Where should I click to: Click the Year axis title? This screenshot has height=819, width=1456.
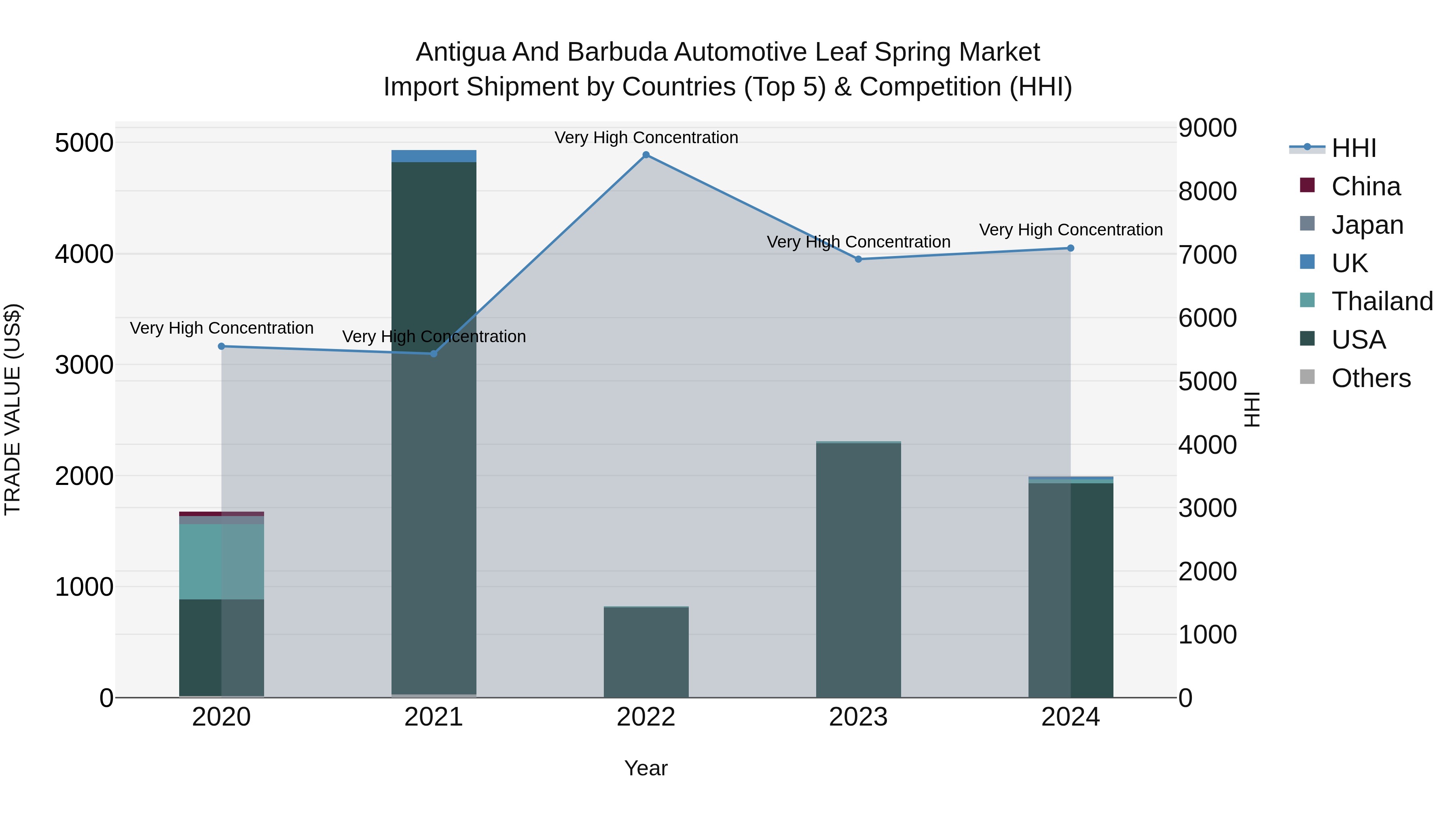click(646, 768)
